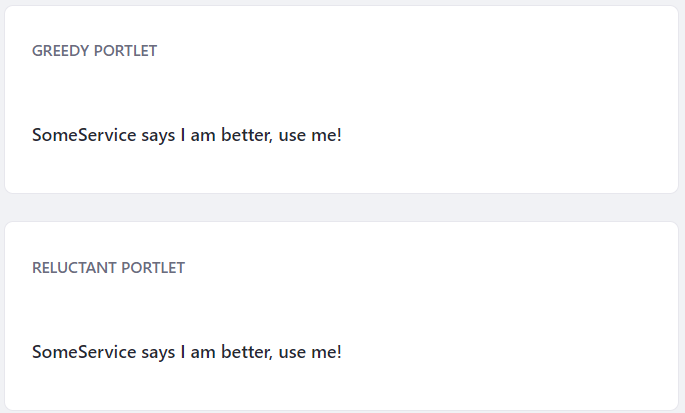Click "better," in the Greedy Portlet text
The image size is (685, 413).
pos(247,135)
